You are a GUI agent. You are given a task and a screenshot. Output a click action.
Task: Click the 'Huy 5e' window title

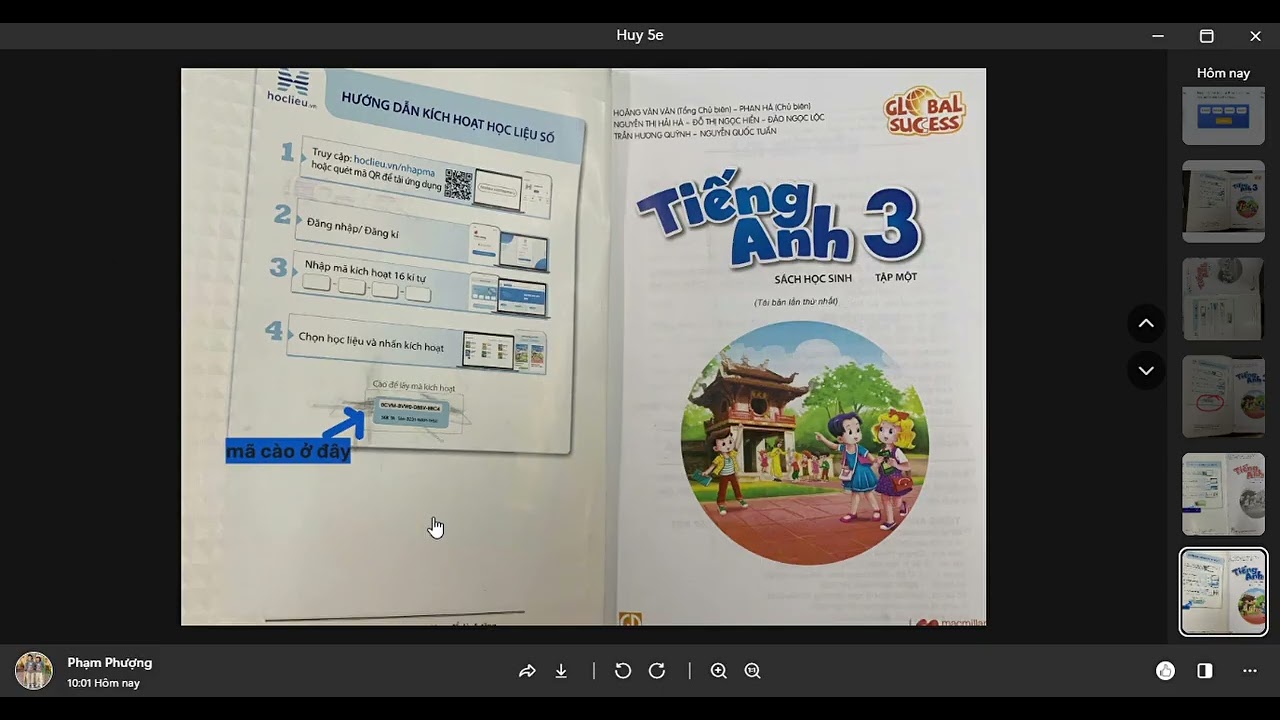click(x=640, y=35)
